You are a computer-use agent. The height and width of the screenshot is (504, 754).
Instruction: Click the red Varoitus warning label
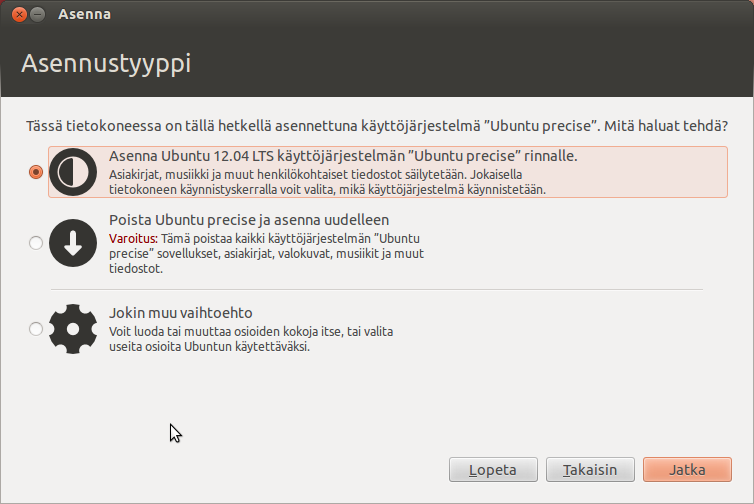pyautogui.click(x=132, y=238)
